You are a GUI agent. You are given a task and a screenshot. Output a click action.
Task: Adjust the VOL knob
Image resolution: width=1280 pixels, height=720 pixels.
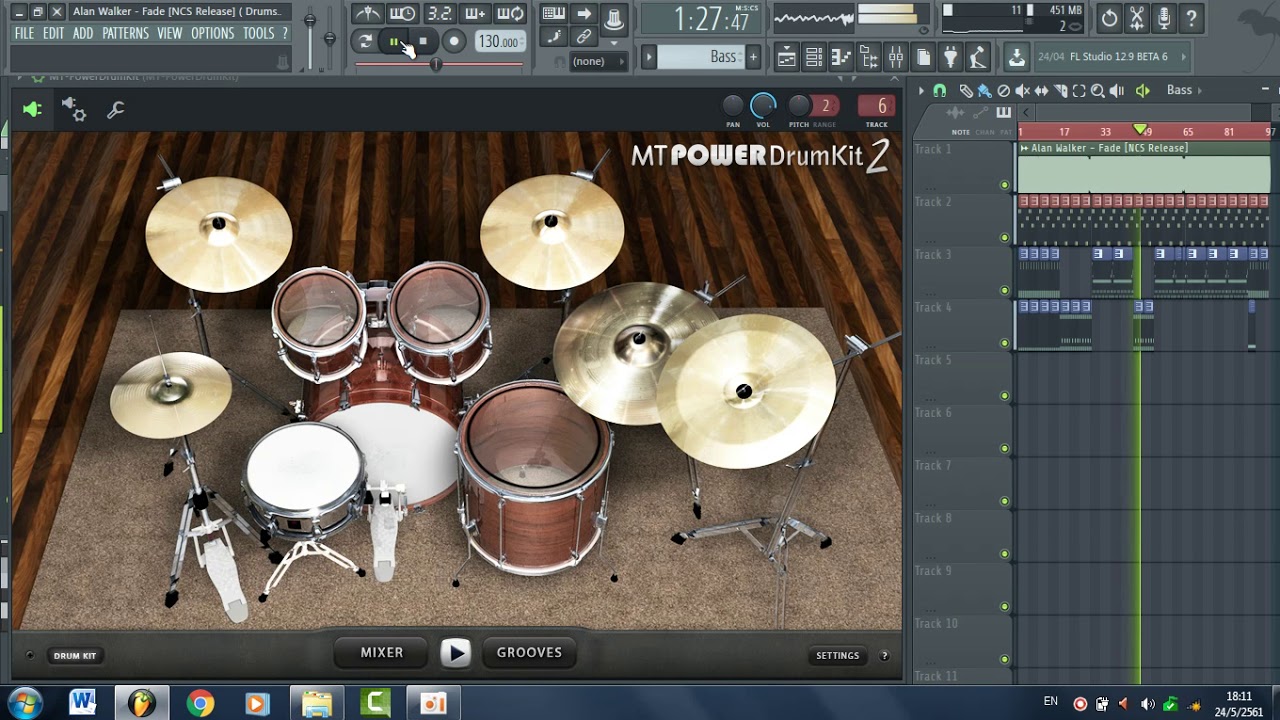[x=763, y=105]
